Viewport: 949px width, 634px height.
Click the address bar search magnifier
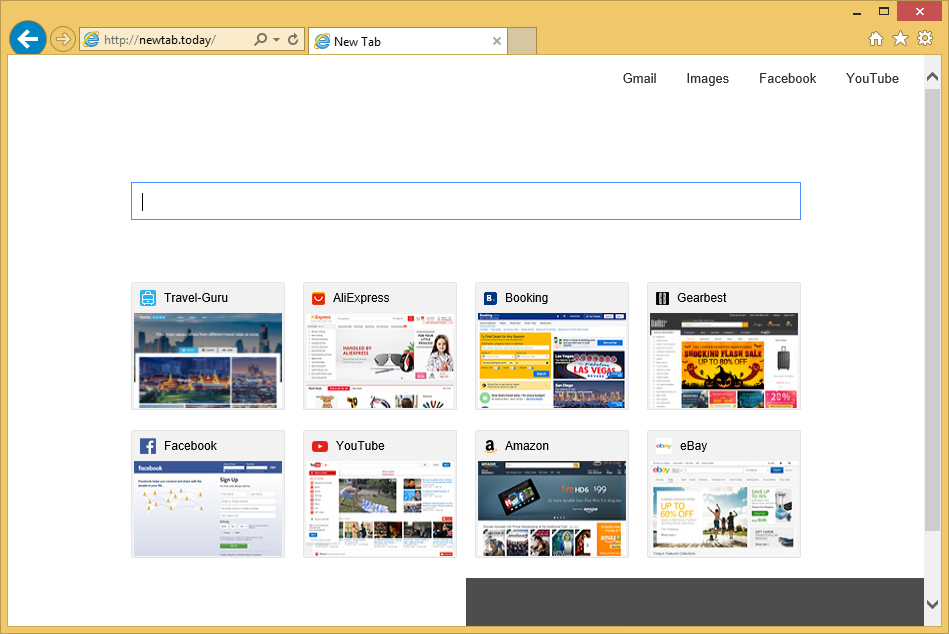[x=261, y=40]
